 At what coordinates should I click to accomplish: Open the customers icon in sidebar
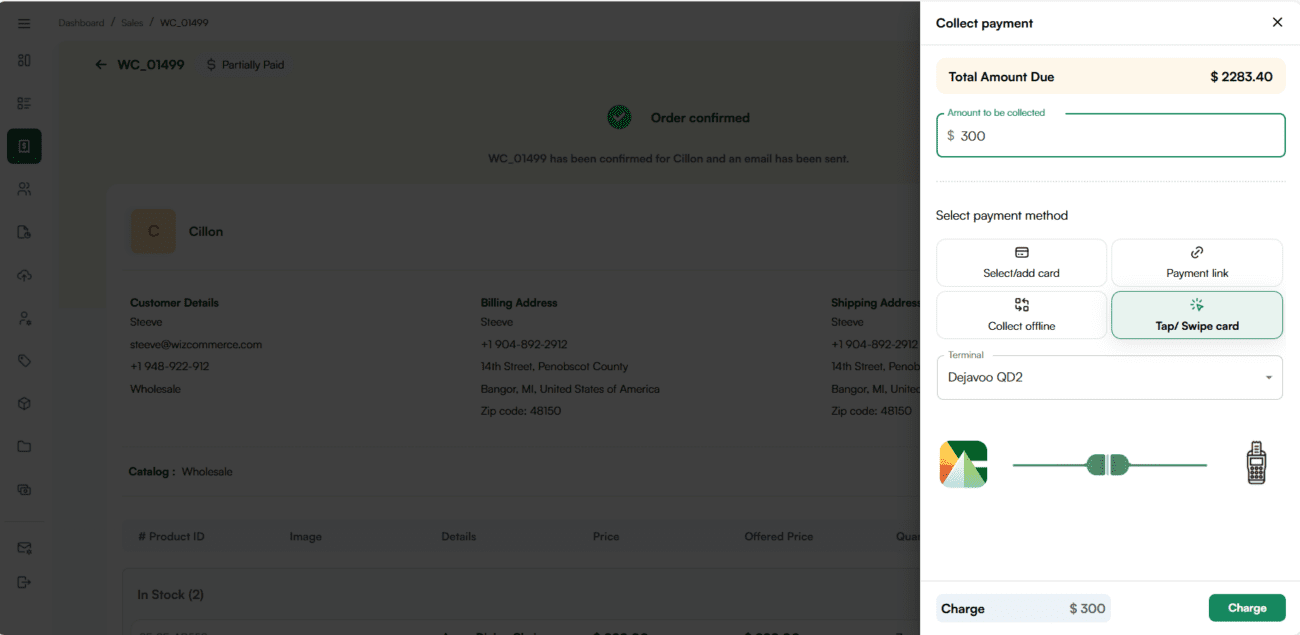24,189
